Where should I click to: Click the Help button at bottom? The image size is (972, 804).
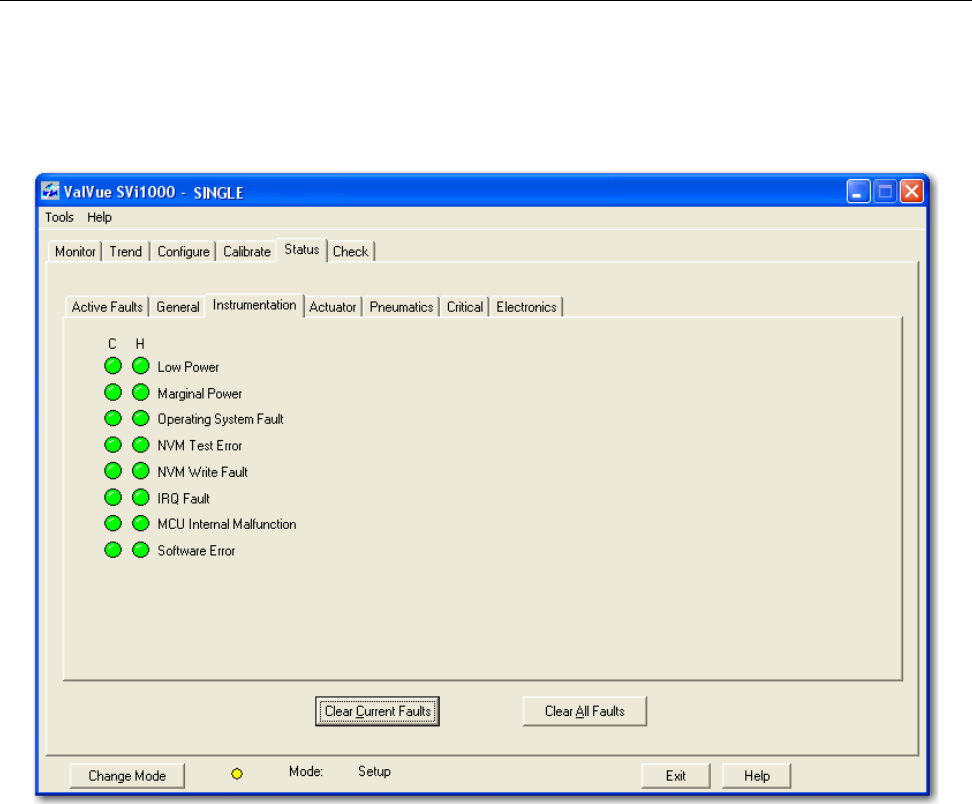pos(757,775)
